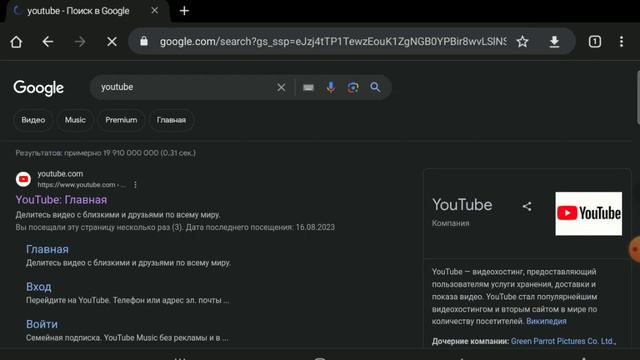This screenshot has height=360, width=640.
Task: Select the Видео filter chip
Action: 33,120
